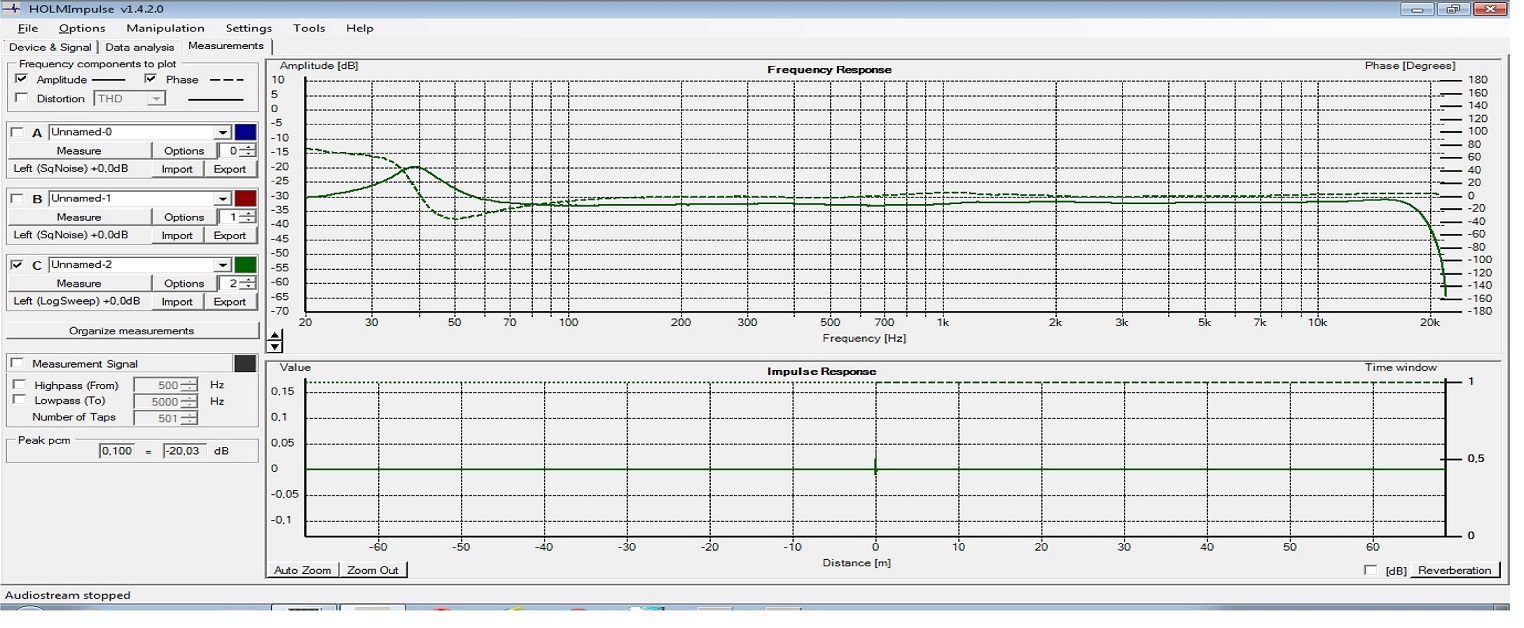Viewport: 1524px width, 628px height.
Task: Toggle the [dB] checkbox under the impulse response
Action: pos(1370,570)
